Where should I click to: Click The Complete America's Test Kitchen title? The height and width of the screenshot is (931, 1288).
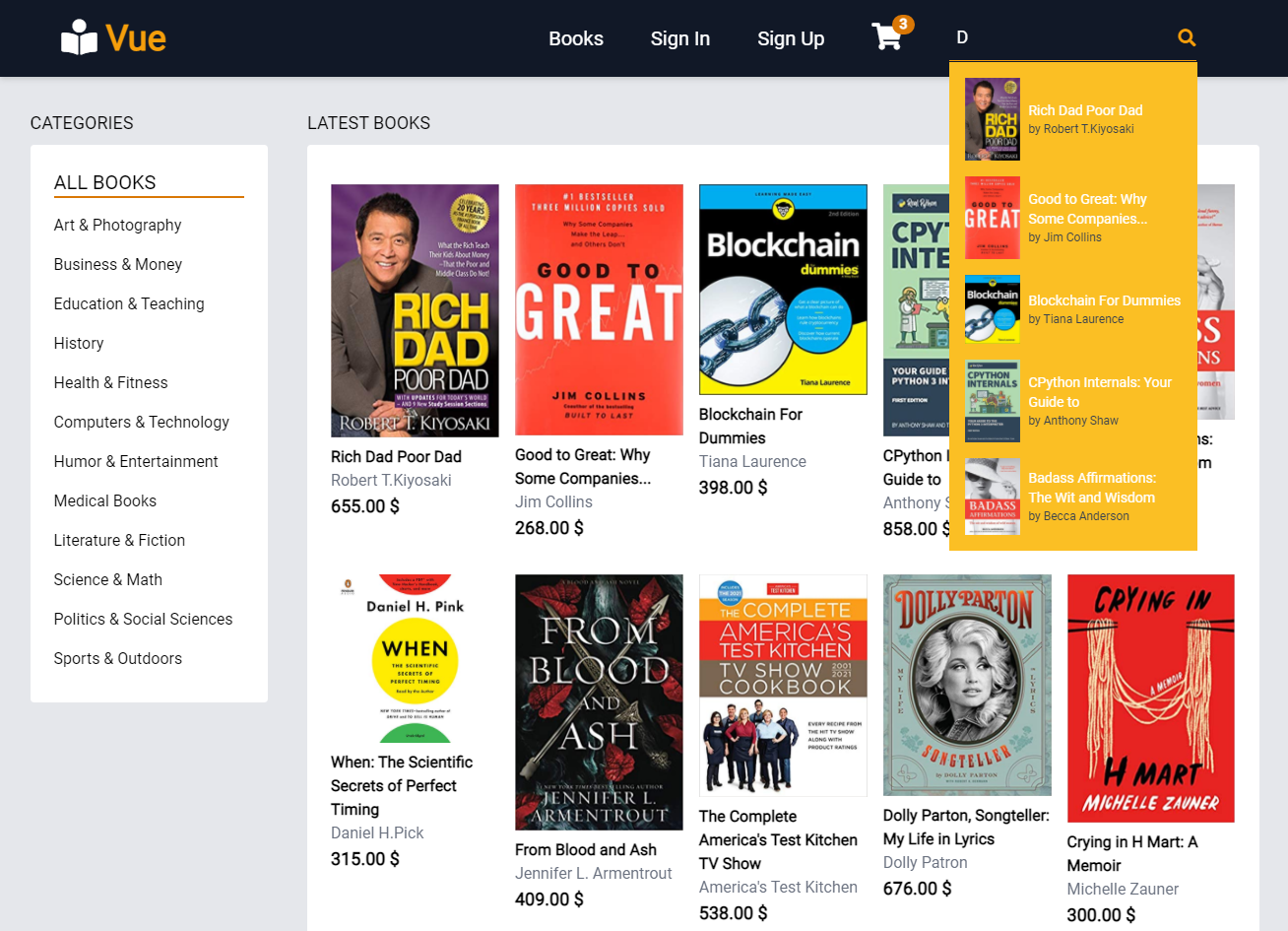[x=778, y=839]
